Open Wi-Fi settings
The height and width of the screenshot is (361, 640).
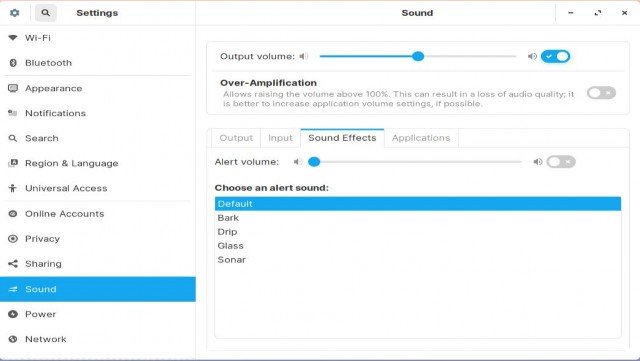(x=98, y=38)
